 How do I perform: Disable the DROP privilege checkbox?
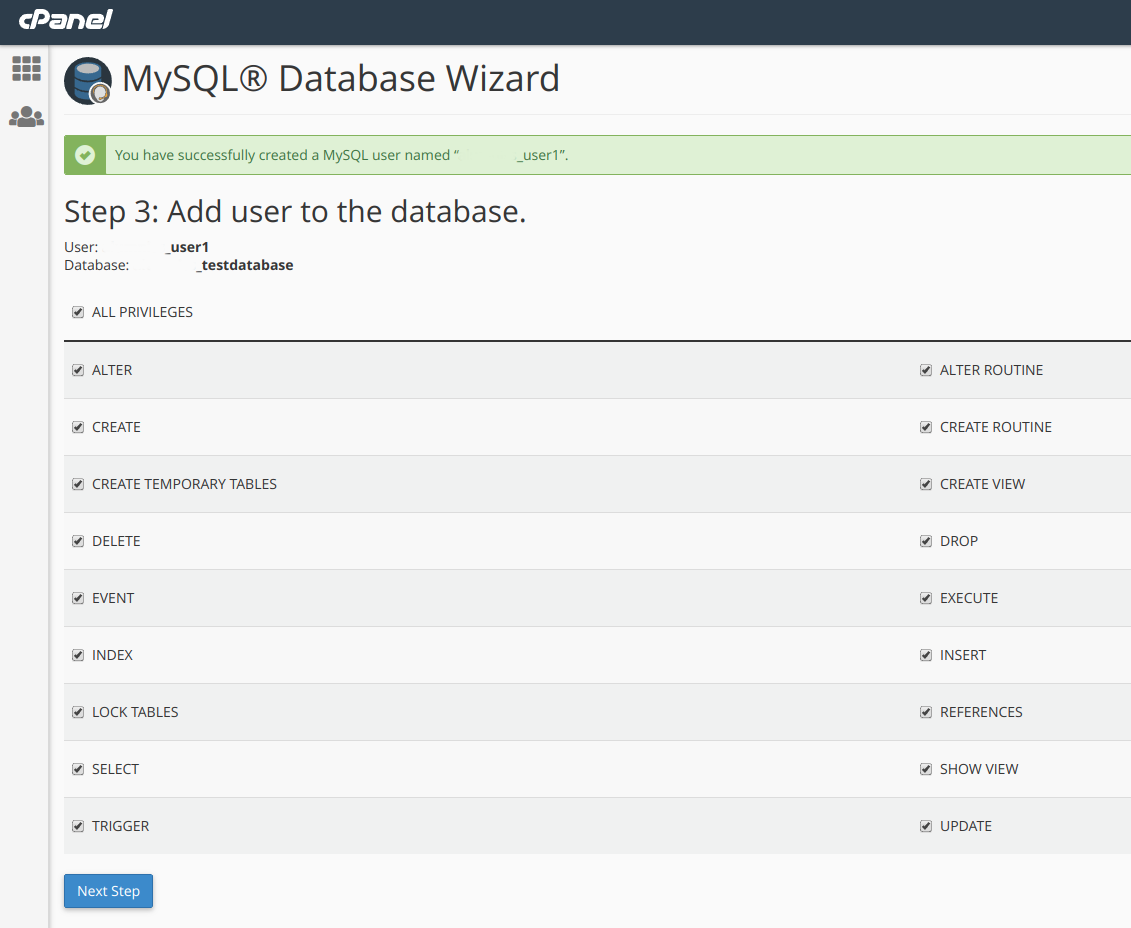pos(926,541)
